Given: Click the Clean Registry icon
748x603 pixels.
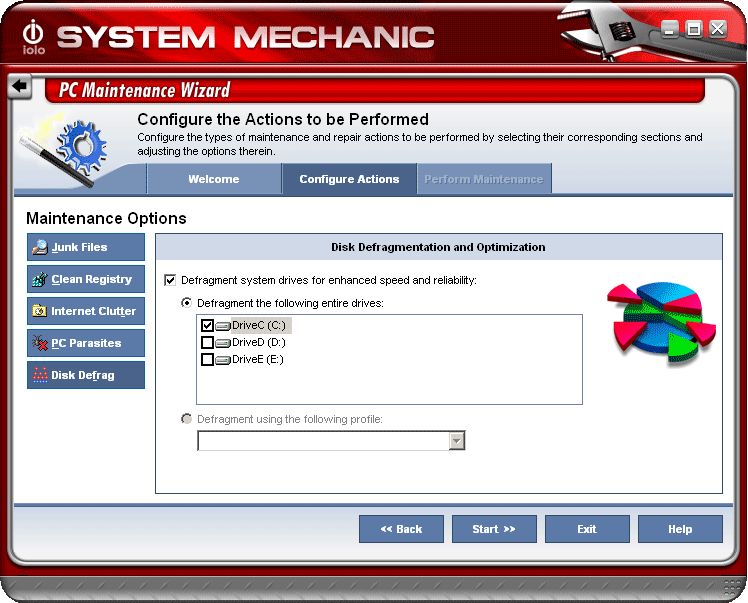Looking at the screenshot, I should 40,279.
